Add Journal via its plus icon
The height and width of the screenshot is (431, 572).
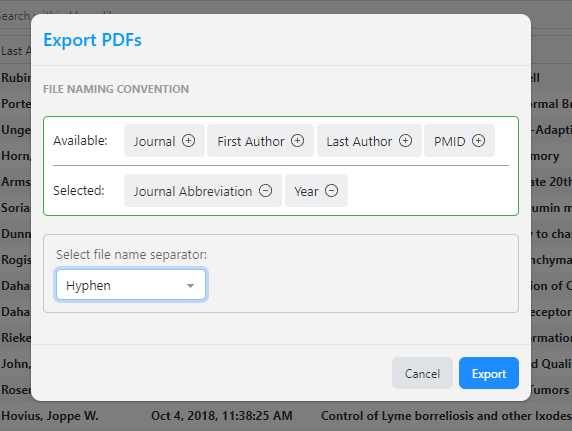pyautogui.click(x=189, y=141)
